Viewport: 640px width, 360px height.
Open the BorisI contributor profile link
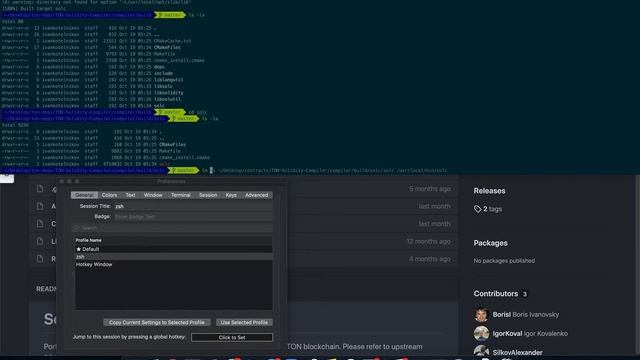pos(502,315)
